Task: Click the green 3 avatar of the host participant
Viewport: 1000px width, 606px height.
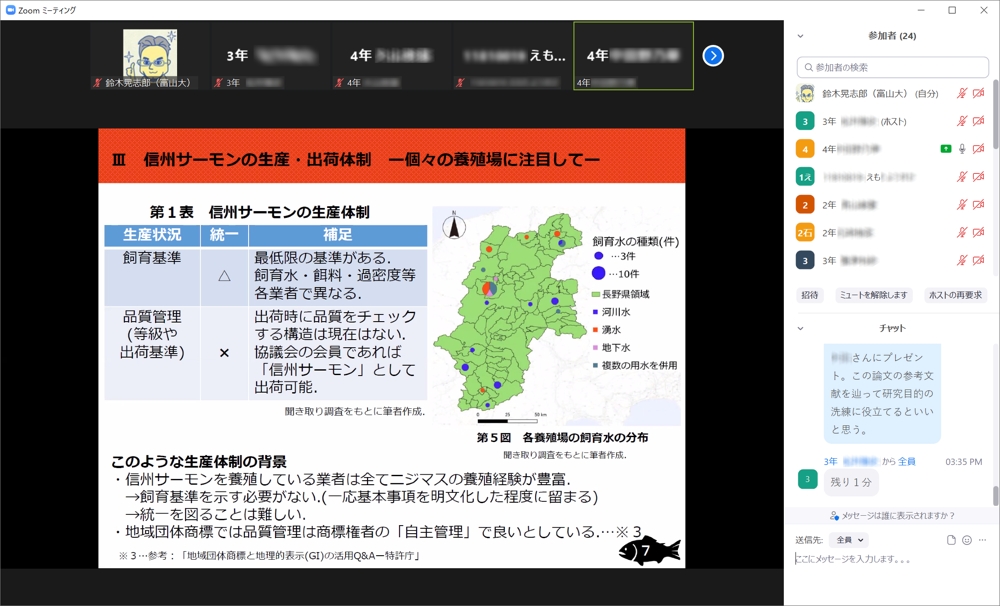Action: coord(805,121)
